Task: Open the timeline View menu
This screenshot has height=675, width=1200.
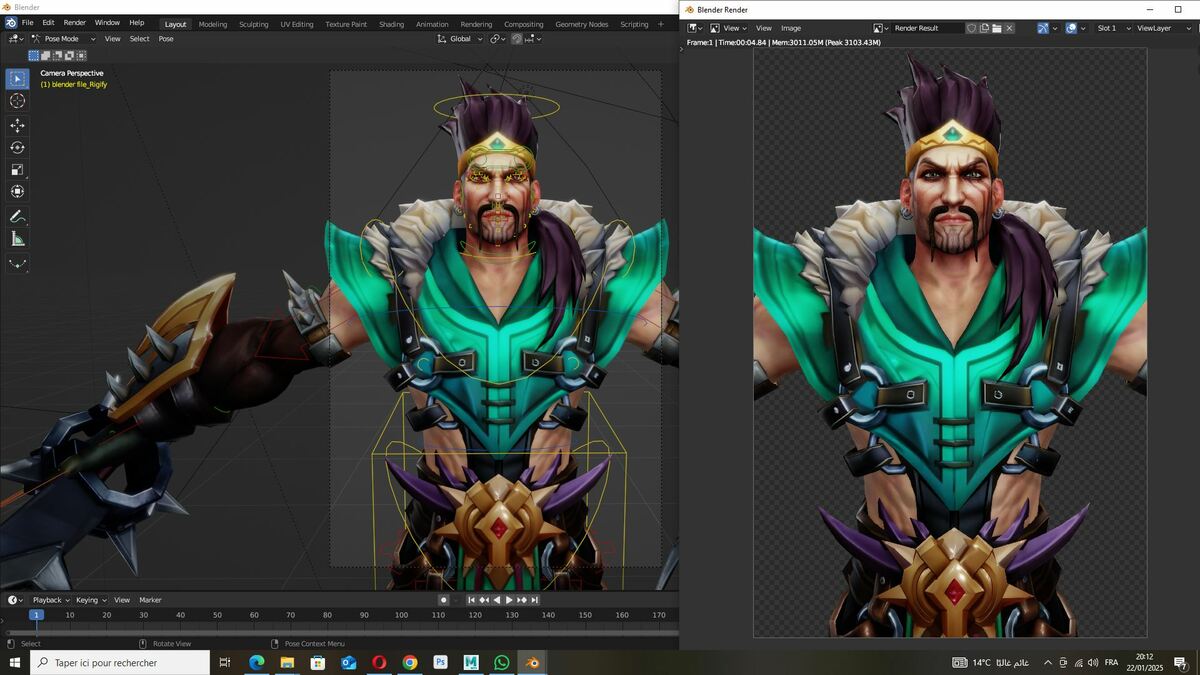Action: click(122, 600)
